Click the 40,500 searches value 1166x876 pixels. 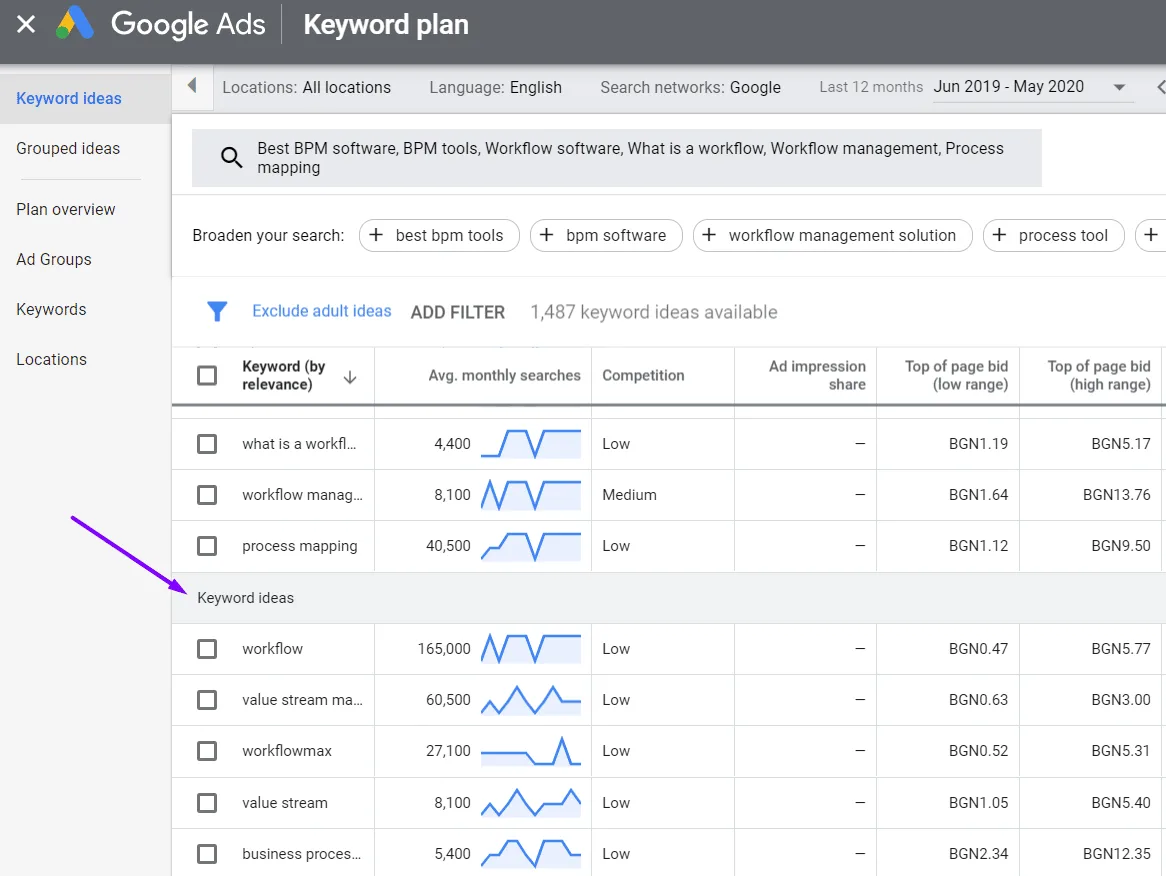pos(448,546)
